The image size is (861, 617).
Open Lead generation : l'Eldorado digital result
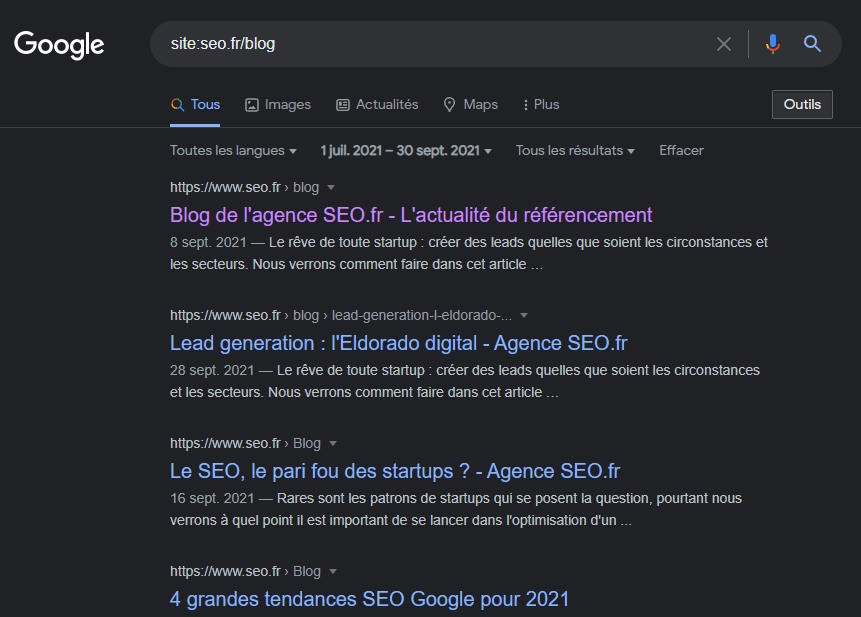[398, 343]
